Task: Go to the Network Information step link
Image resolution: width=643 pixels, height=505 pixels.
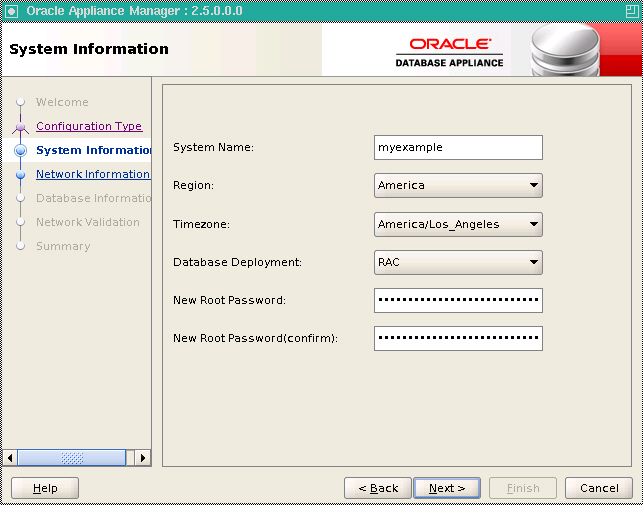Action: pyautogui.click(x=93, y=174)
